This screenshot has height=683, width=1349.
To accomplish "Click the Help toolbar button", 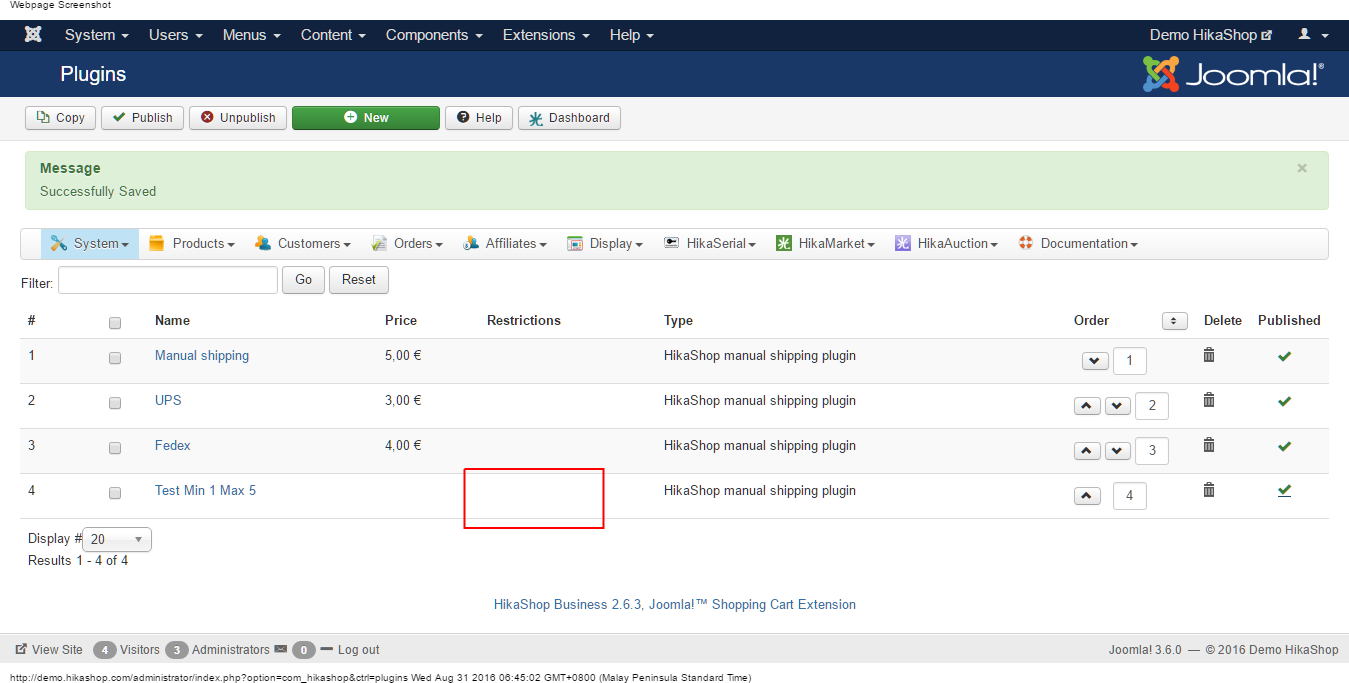I will [479, 118].
